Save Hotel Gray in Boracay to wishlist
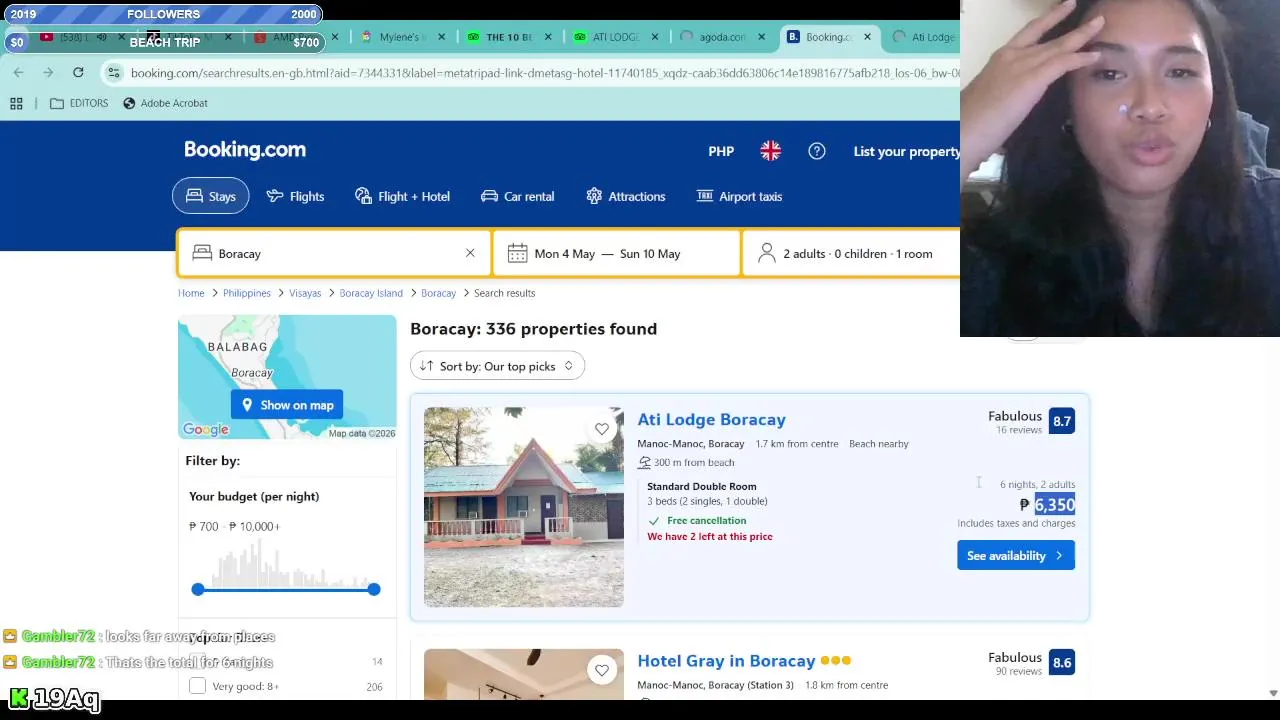Viewport: 1280px width, 720px height. 602,671
